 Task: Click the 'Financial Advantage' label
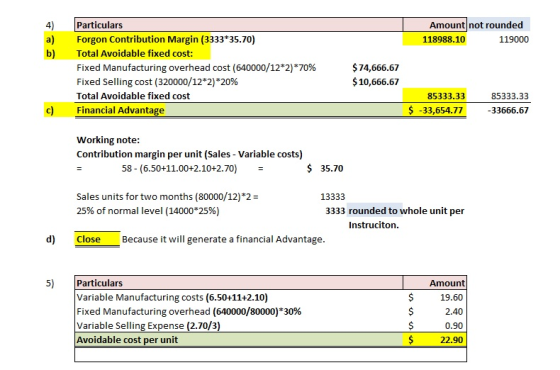[120, 110]
